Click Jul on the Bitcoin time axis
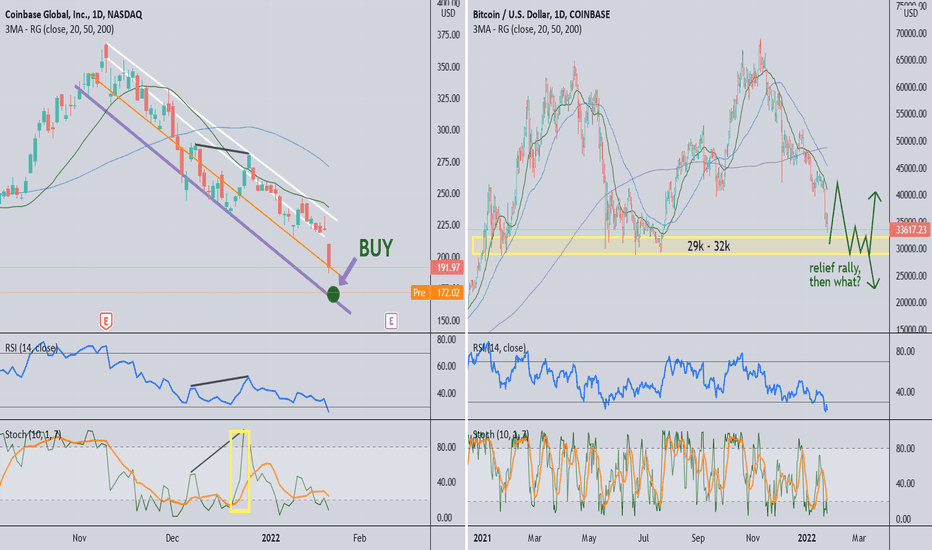Screen dimensions: 932x550 643,538
